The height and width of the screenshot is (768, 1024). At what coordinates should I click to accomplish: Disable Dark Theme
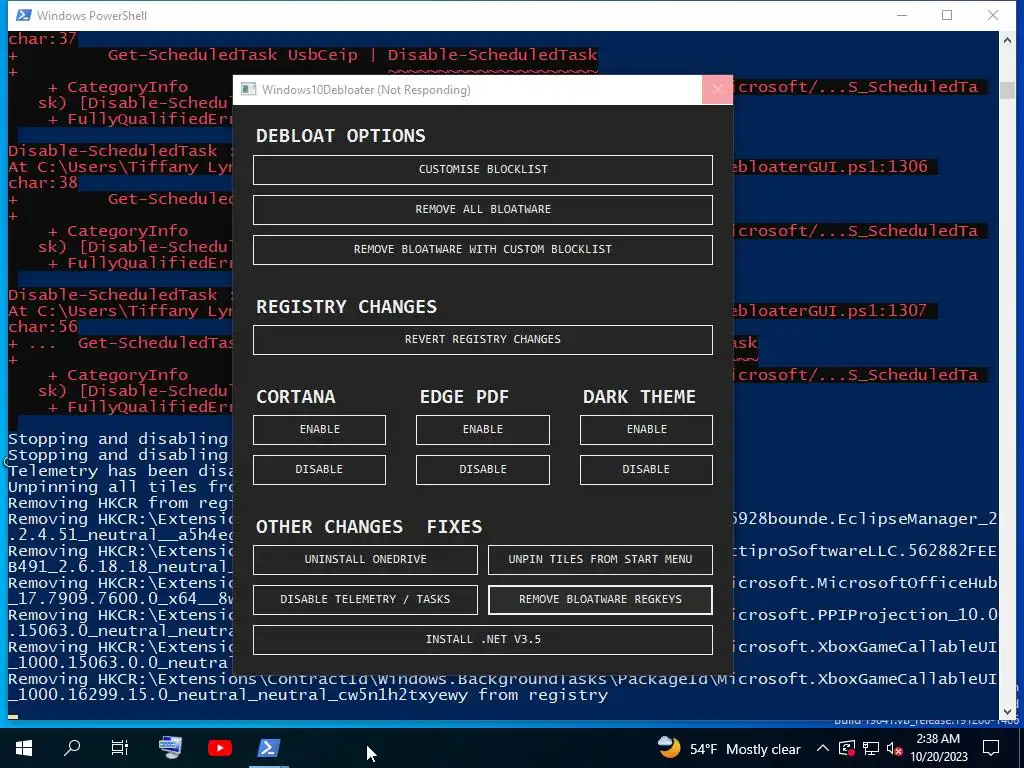pos(646,470)
